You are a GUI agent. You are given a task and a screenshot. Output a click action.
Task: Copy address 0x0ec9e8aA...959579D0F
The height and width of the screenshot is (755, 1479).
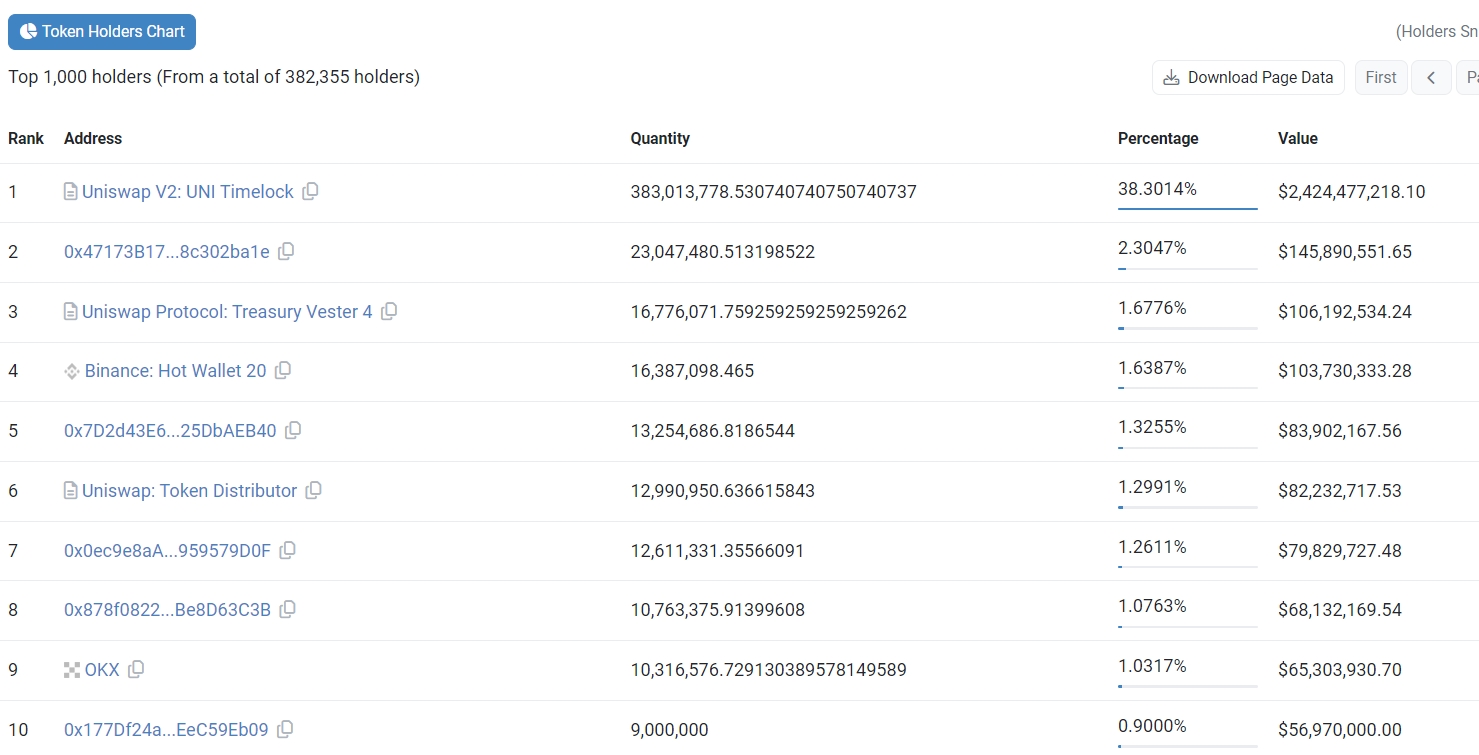coord(287,550)
